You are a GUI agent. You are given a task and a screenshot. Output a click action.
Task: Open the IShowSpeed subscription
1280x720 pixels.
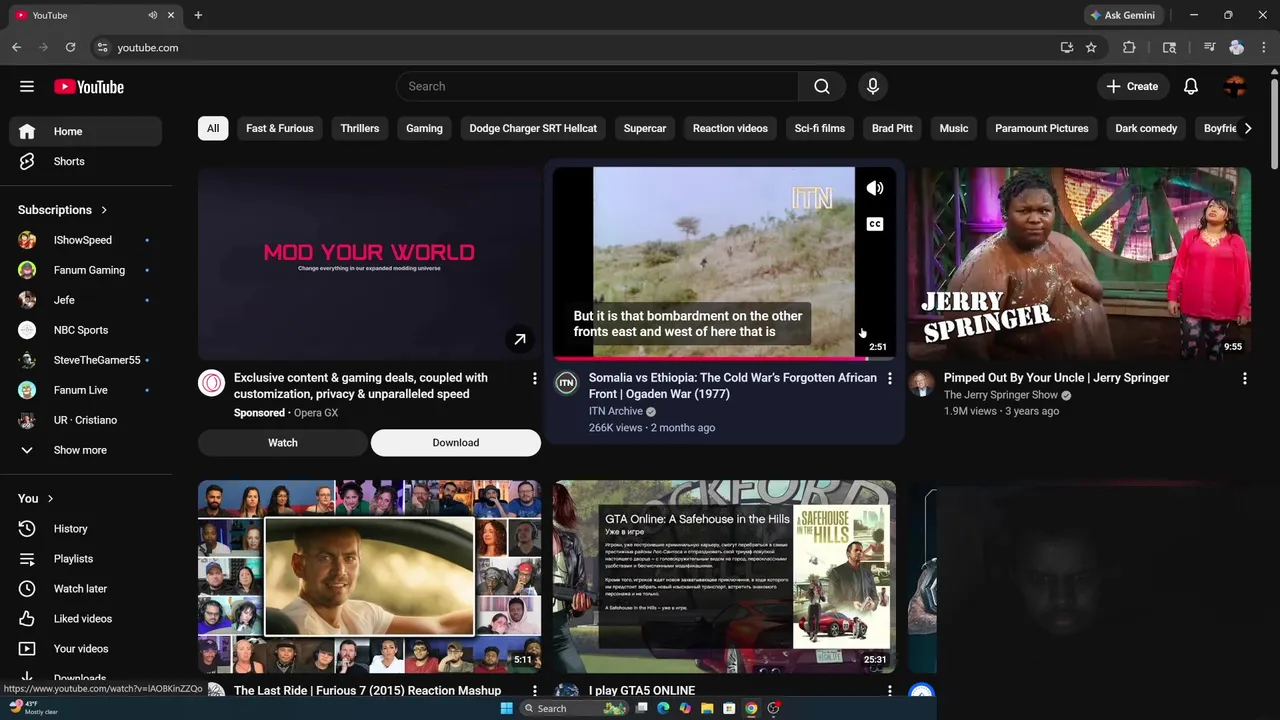pyautogui.click(x=85, y=240)
